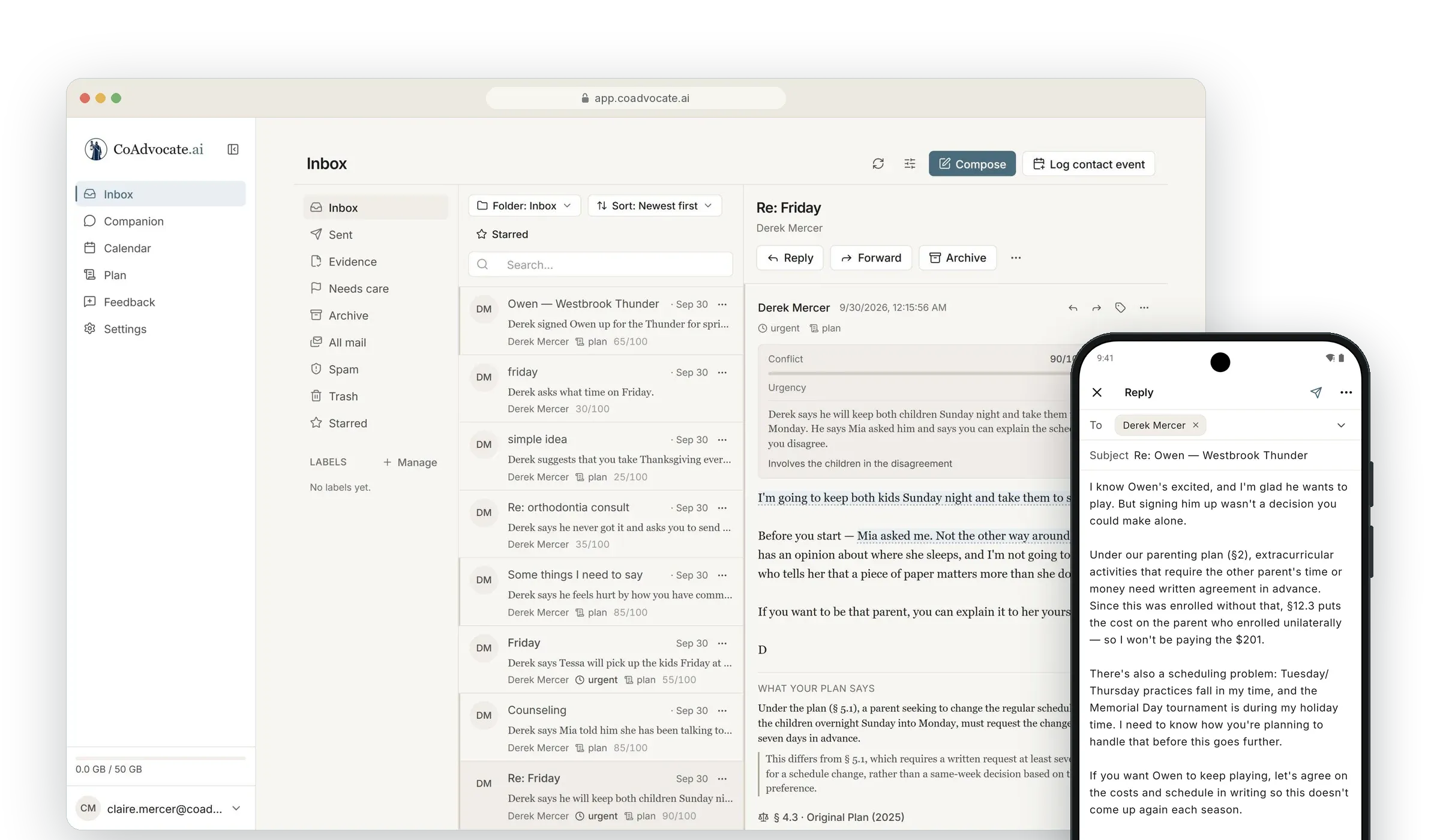
Task: Select the Spam folder
Action: click(376, 370)
